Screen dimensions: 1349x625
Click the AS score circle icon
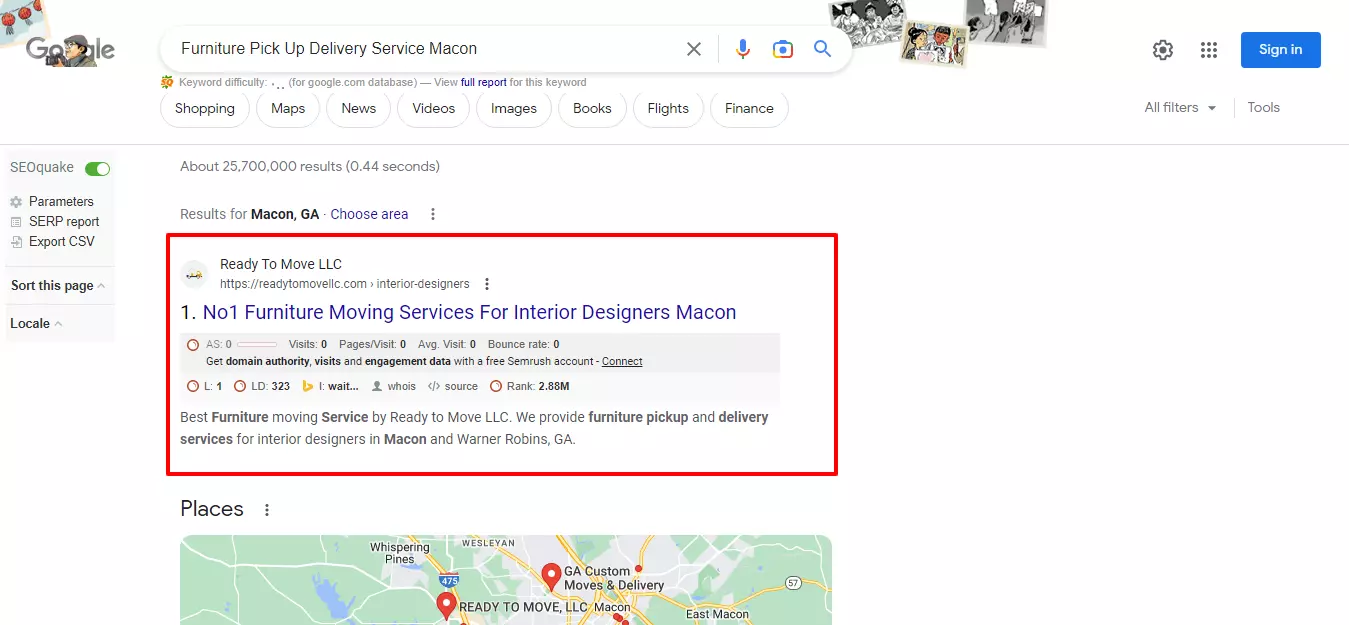(193, 344)
